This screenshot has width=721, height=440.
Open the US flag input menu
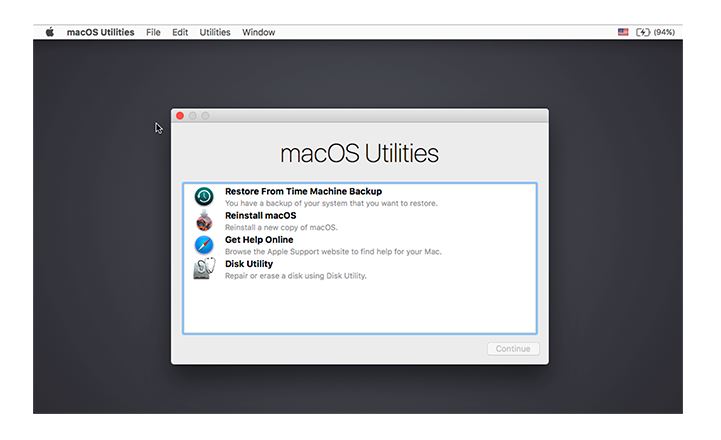click(x=623, y=32)
